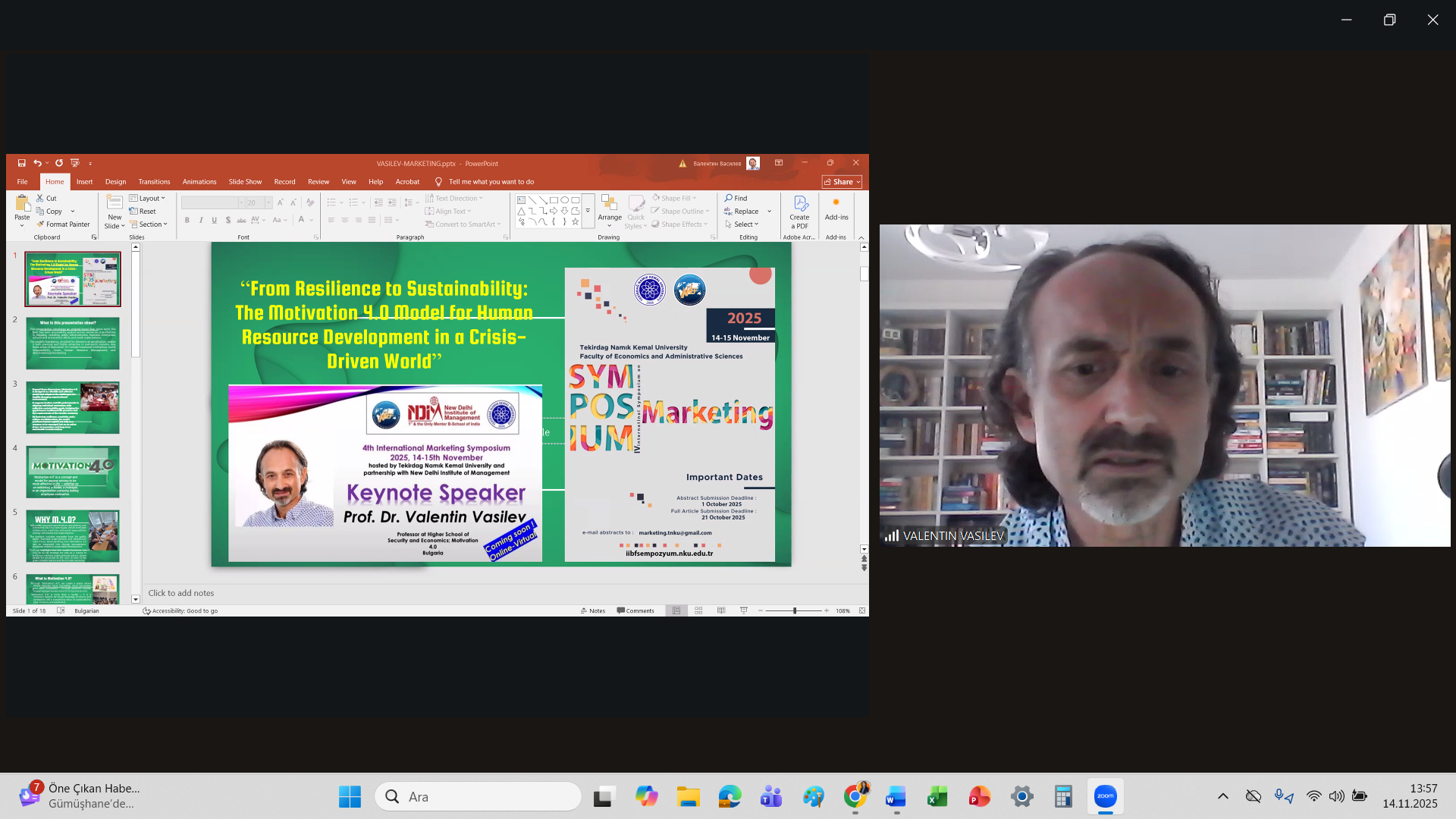Switch to Reading View icon
Screen dimensions: 1456x819
[721, 610]
